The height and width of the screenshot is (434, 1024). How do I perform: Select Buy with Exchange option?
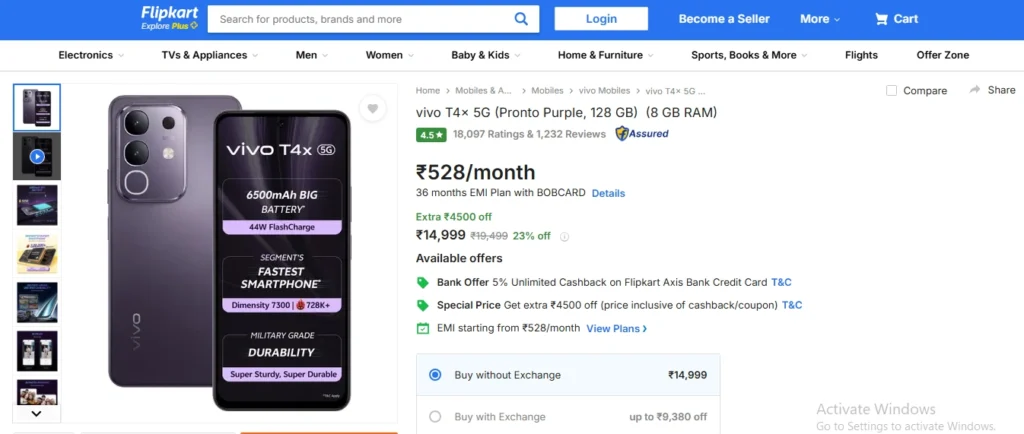coord(435,416)
